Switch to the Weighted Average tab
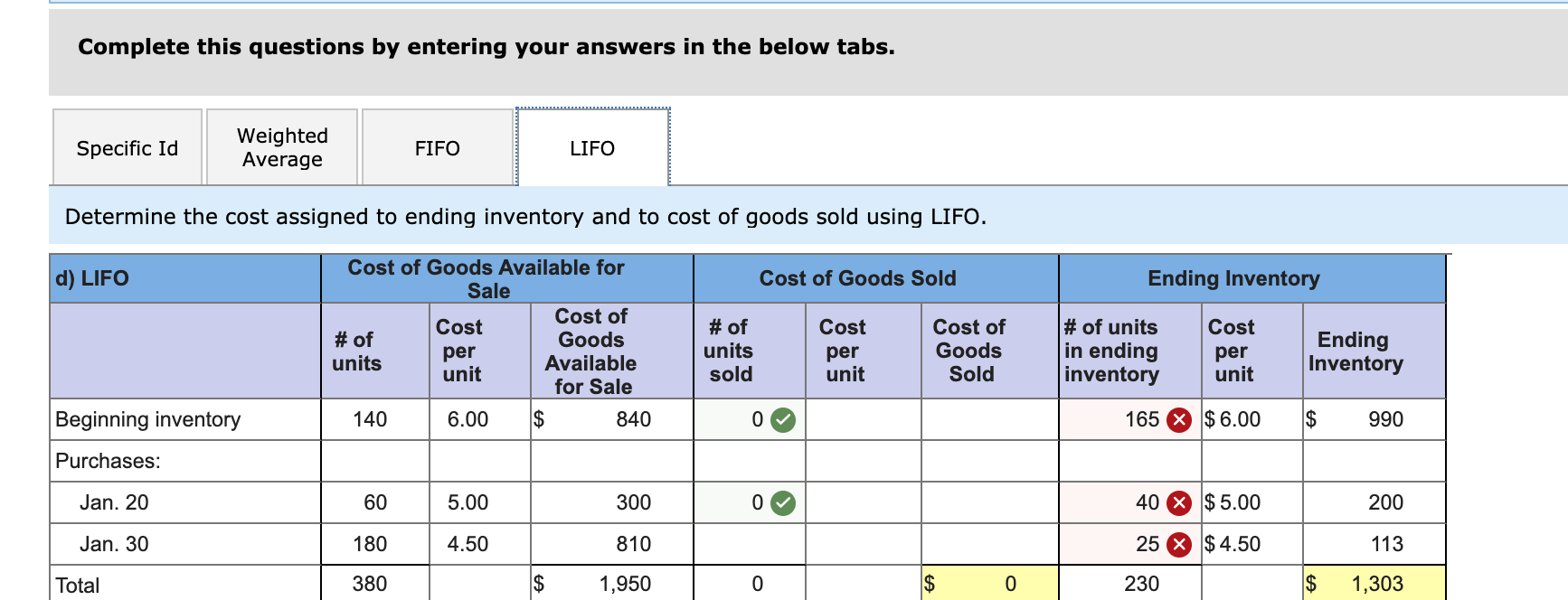This screenshot has width=1568, height=600. tap(281, 146)
